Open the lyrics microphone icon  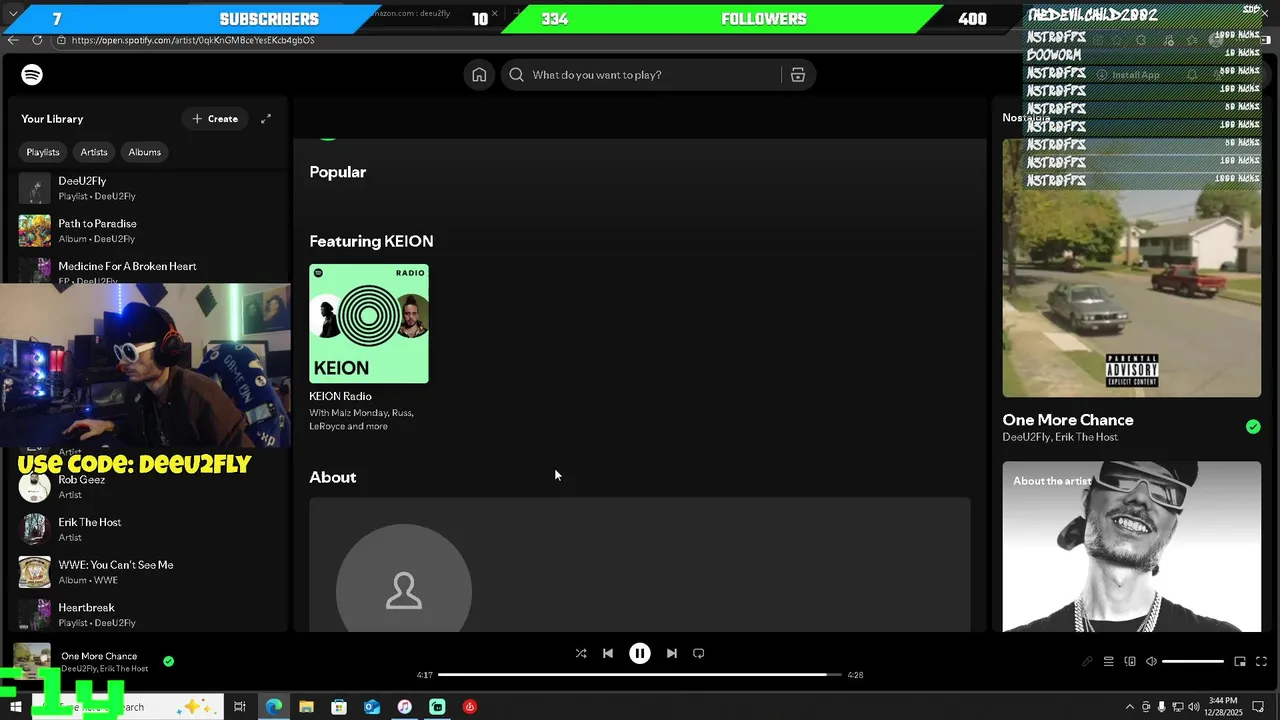(1087, 661)
